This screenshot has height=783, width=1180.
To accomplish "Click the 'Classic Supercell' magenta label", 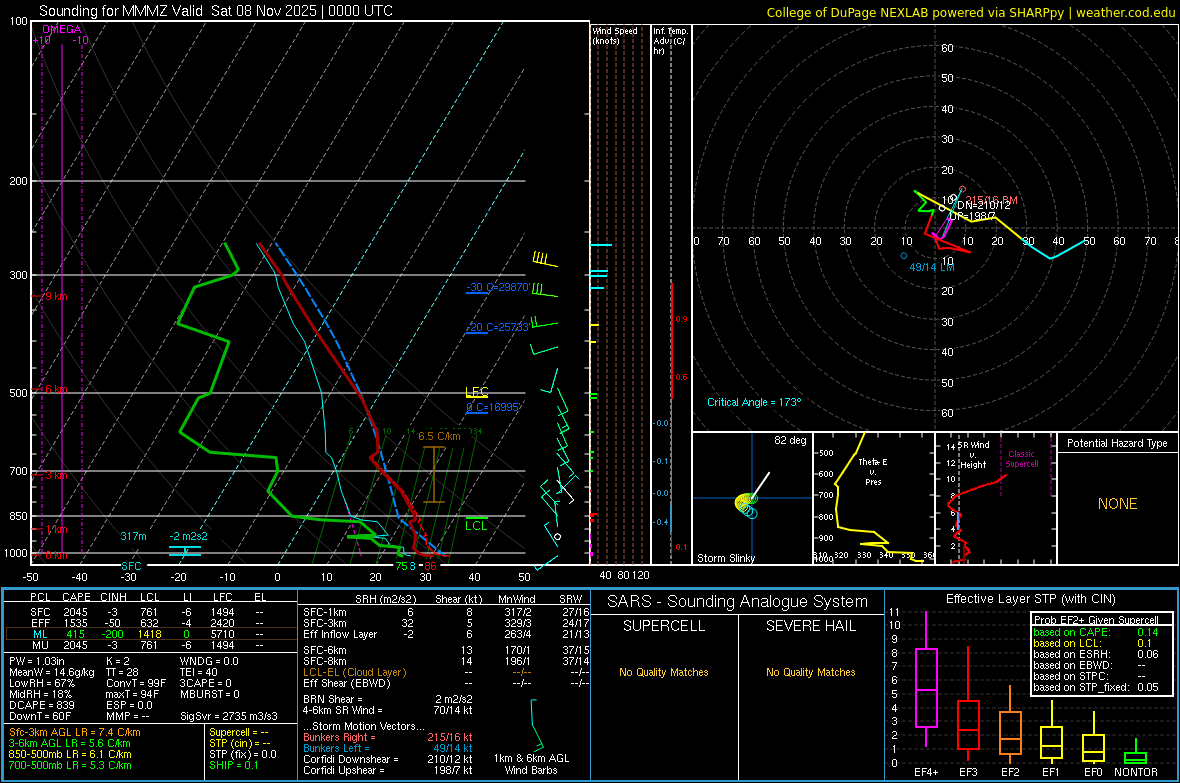I will click(x=1022, y=459).
